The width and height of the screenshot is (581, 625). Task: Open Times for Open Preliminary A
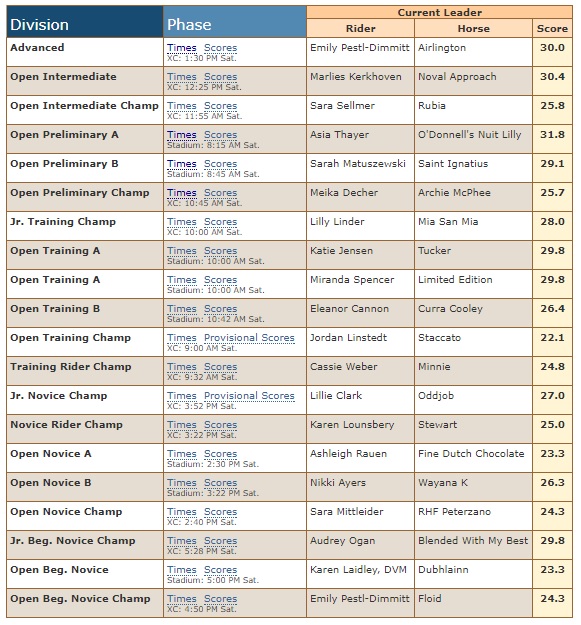coord(182,135)
